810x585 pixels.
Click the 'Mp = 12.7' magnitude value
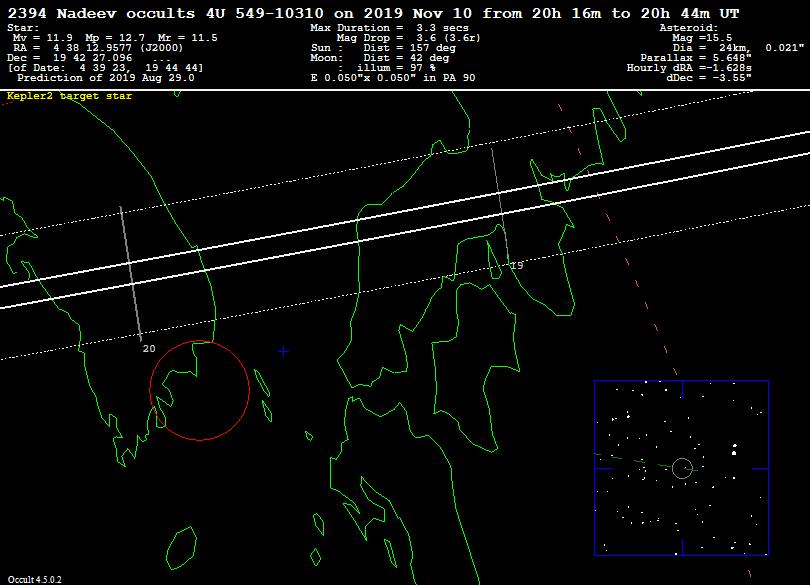pyautogui.click(x=115, y=38)
